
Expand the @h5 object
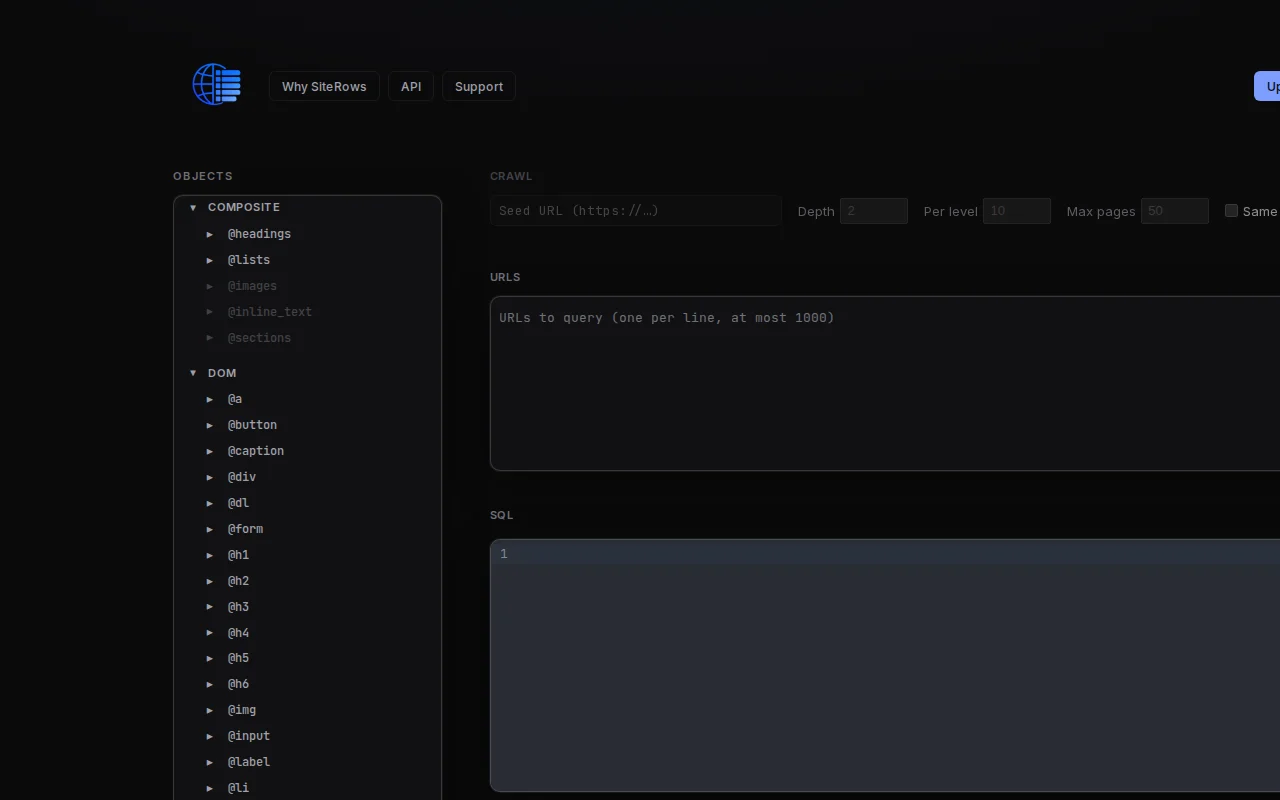[x=210, y=658]
